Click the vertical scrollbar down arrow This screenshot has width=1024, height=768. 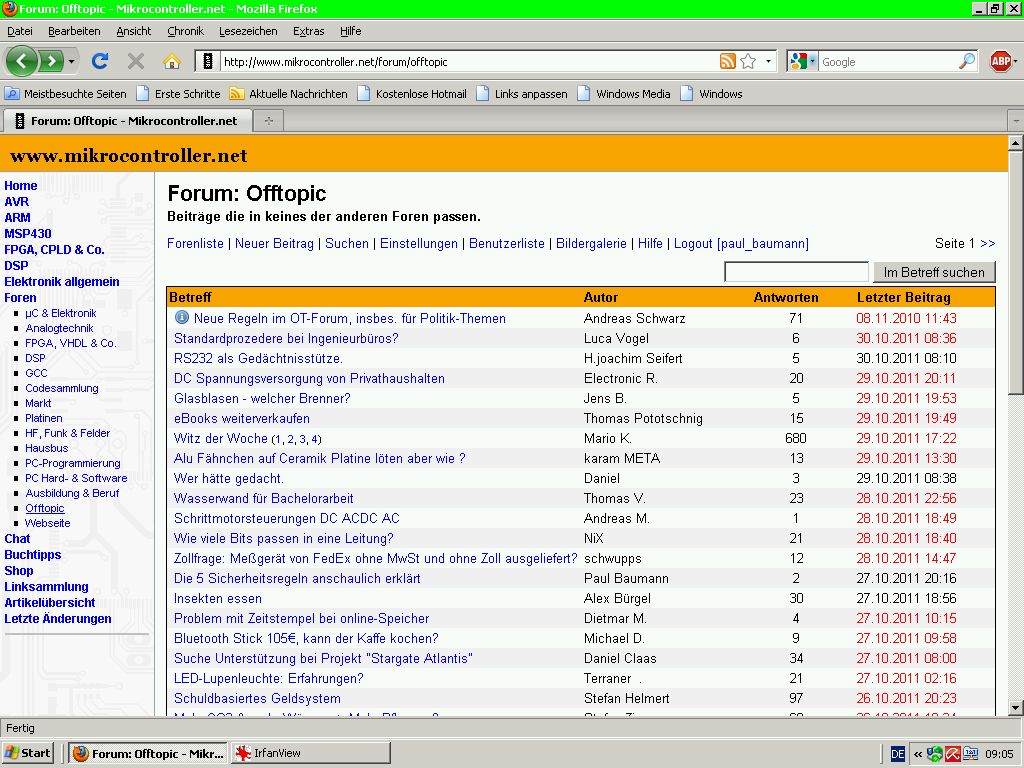(x=1015, y=708)
